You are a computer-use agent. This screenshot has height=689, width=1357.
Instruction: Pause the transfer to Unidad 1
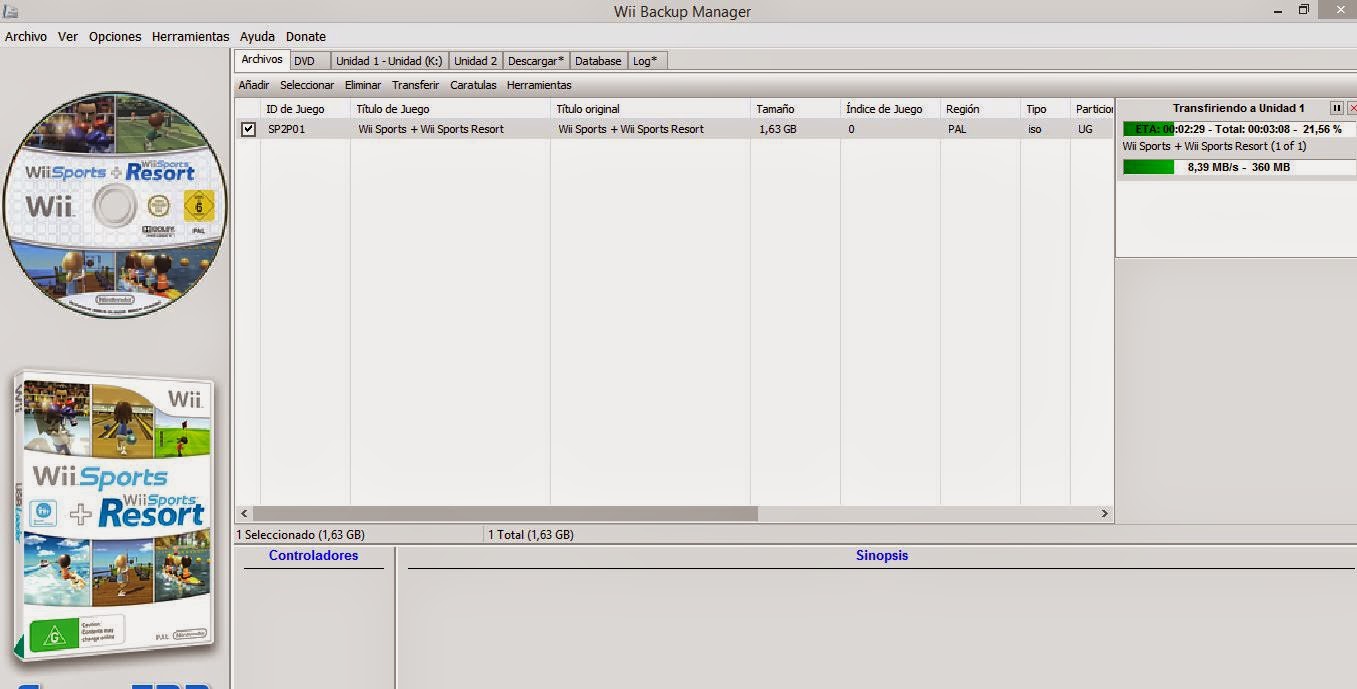1336,107
